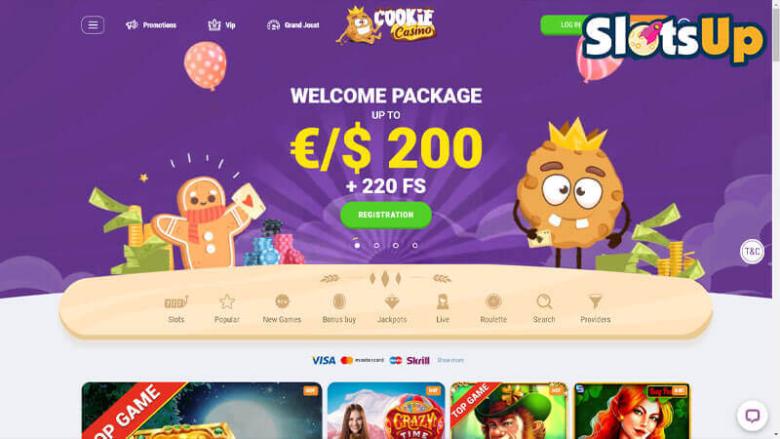The height and width of the screenshot is (439, 780).
Task: Select the second banner carousel dot
Action: tap(377, 245)
